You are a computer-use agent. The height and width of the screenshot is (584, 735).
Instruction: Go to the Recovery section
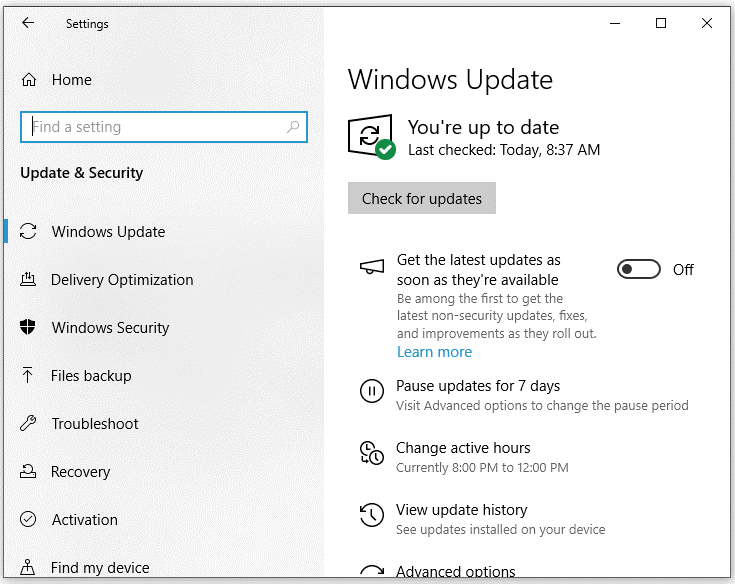tap(81, 472)
